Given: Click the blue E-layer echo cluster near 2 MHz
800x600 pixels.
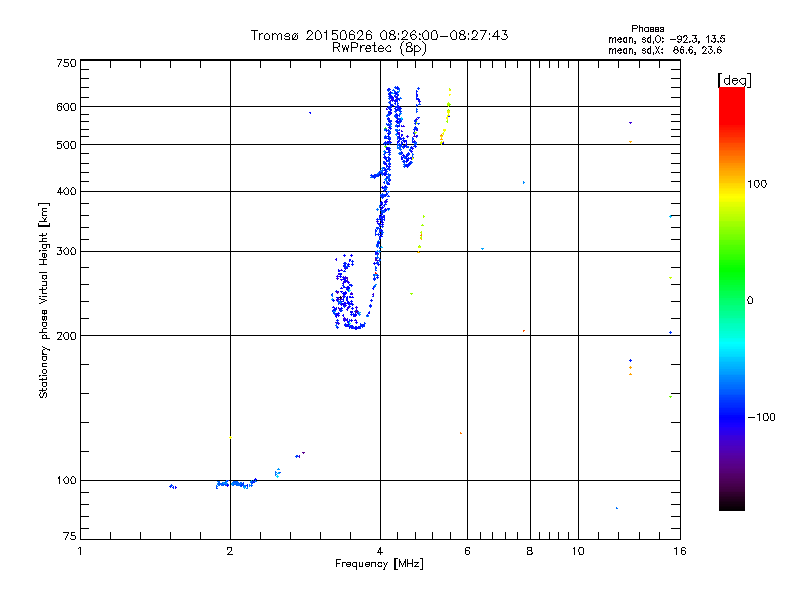Looking at the screenshot, I should tap(236, 484).
